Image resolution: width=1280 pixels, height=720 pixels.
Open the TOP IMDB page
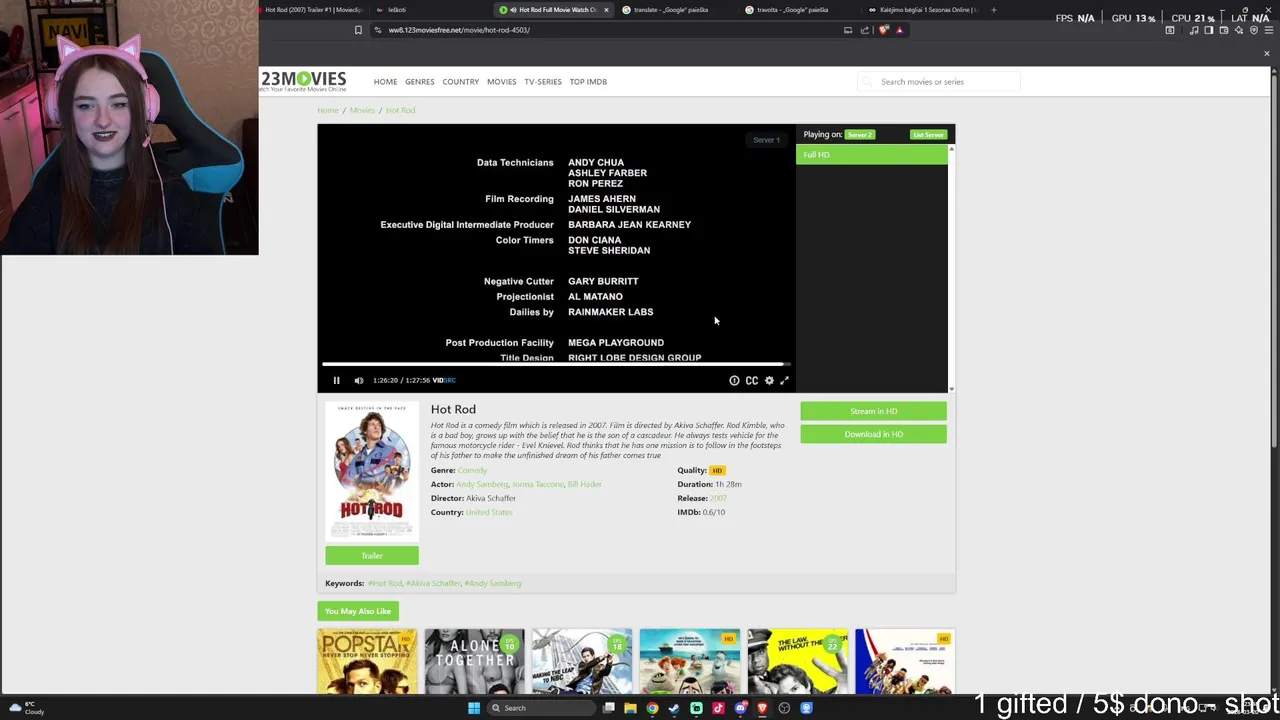tap(588, 82)
